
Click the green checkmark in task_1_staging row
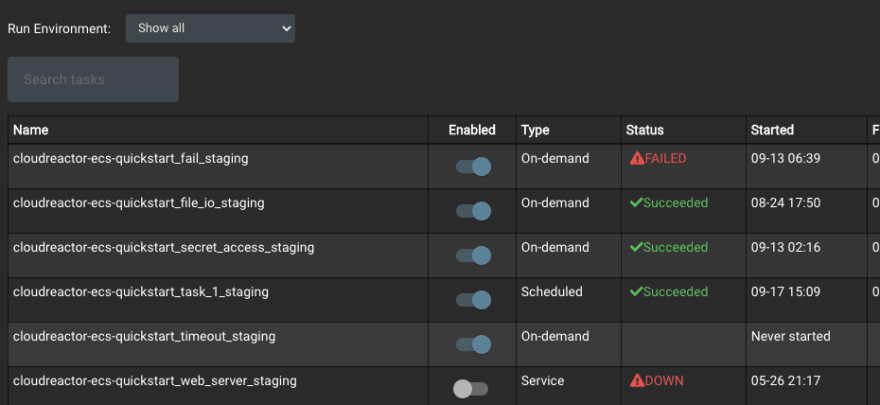pos(636,291)
